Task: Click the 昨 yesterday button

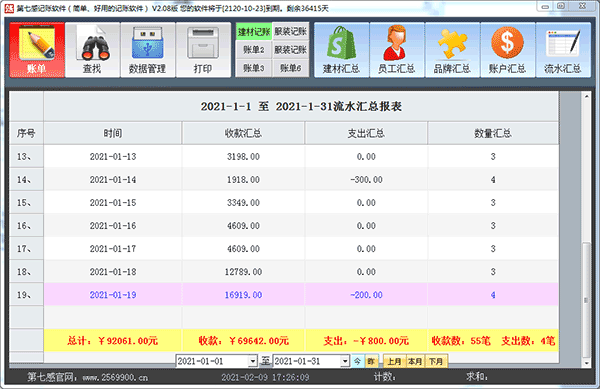Action: pos(371,361)
